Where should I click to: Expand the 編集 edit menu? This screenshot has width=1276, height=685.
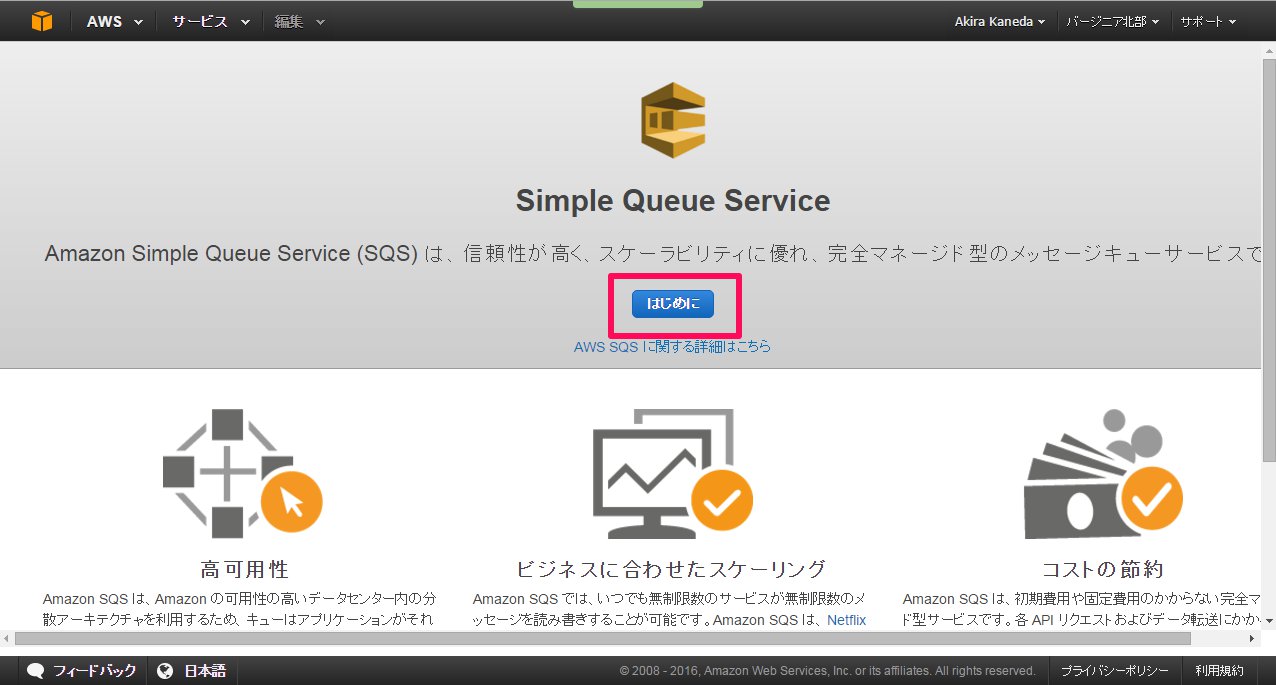pyautogui.click(x=300, y=21)
